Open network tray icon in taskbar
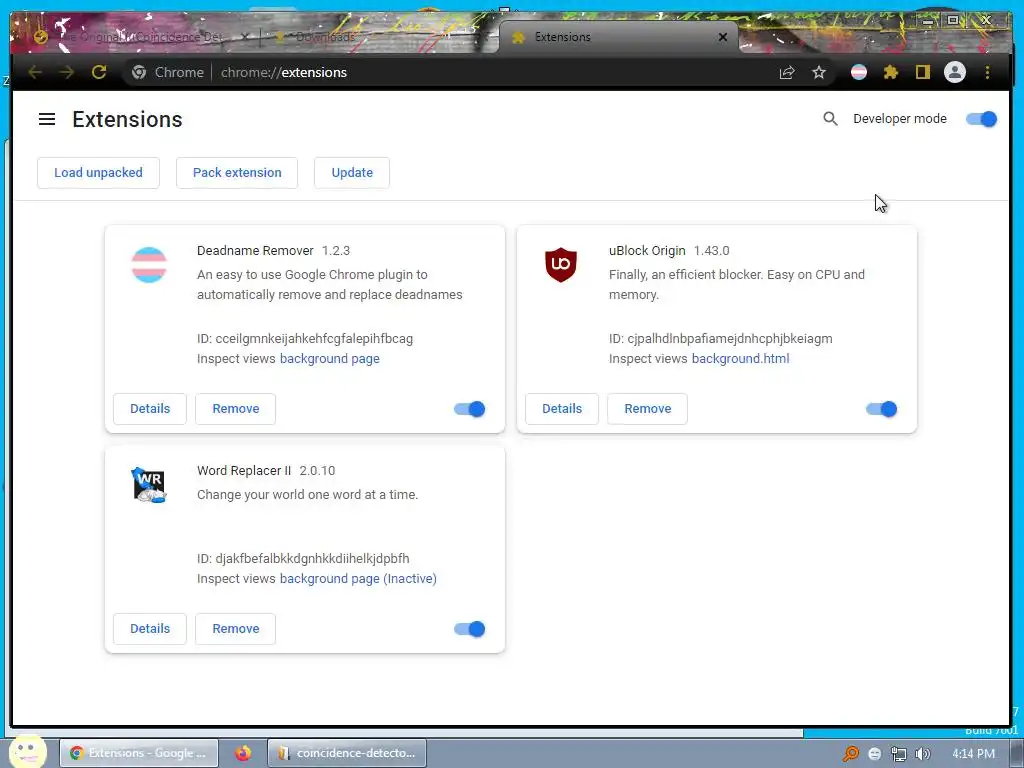This screenshot has width=1024, height=768. click(899, 754)
